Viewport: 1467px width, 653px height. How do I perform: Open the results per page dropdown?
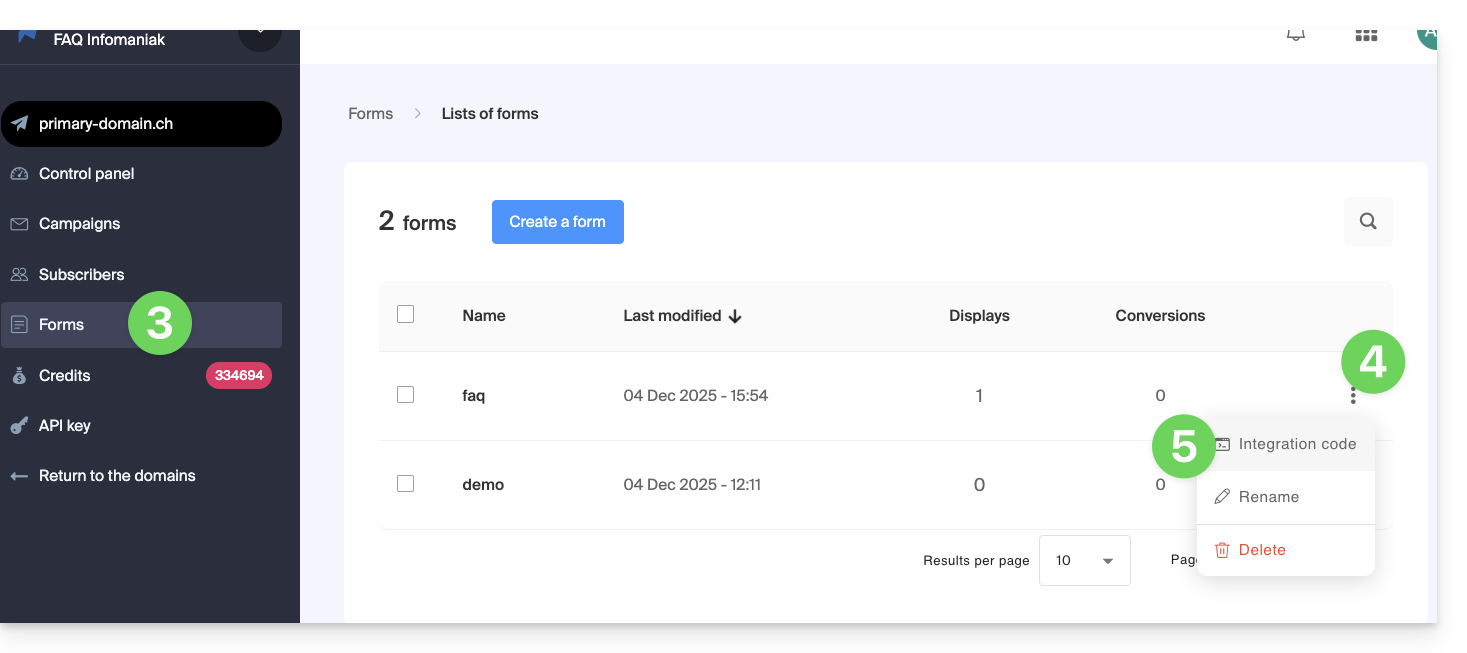click(x=1084, y=560)
